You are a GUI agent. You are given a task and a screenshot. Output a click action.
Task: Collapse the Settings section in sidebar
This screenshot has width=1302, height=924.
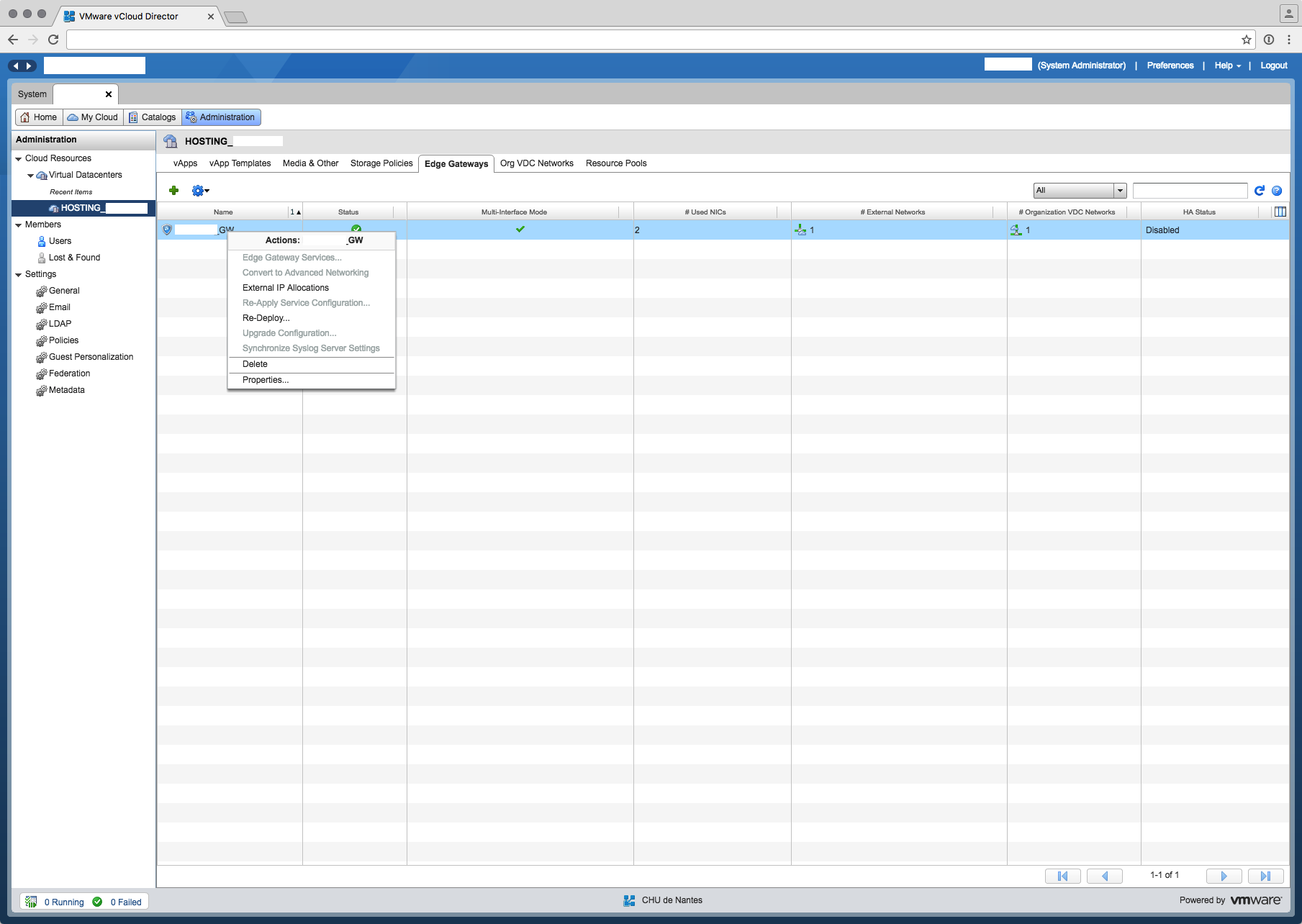pos(19,274)
